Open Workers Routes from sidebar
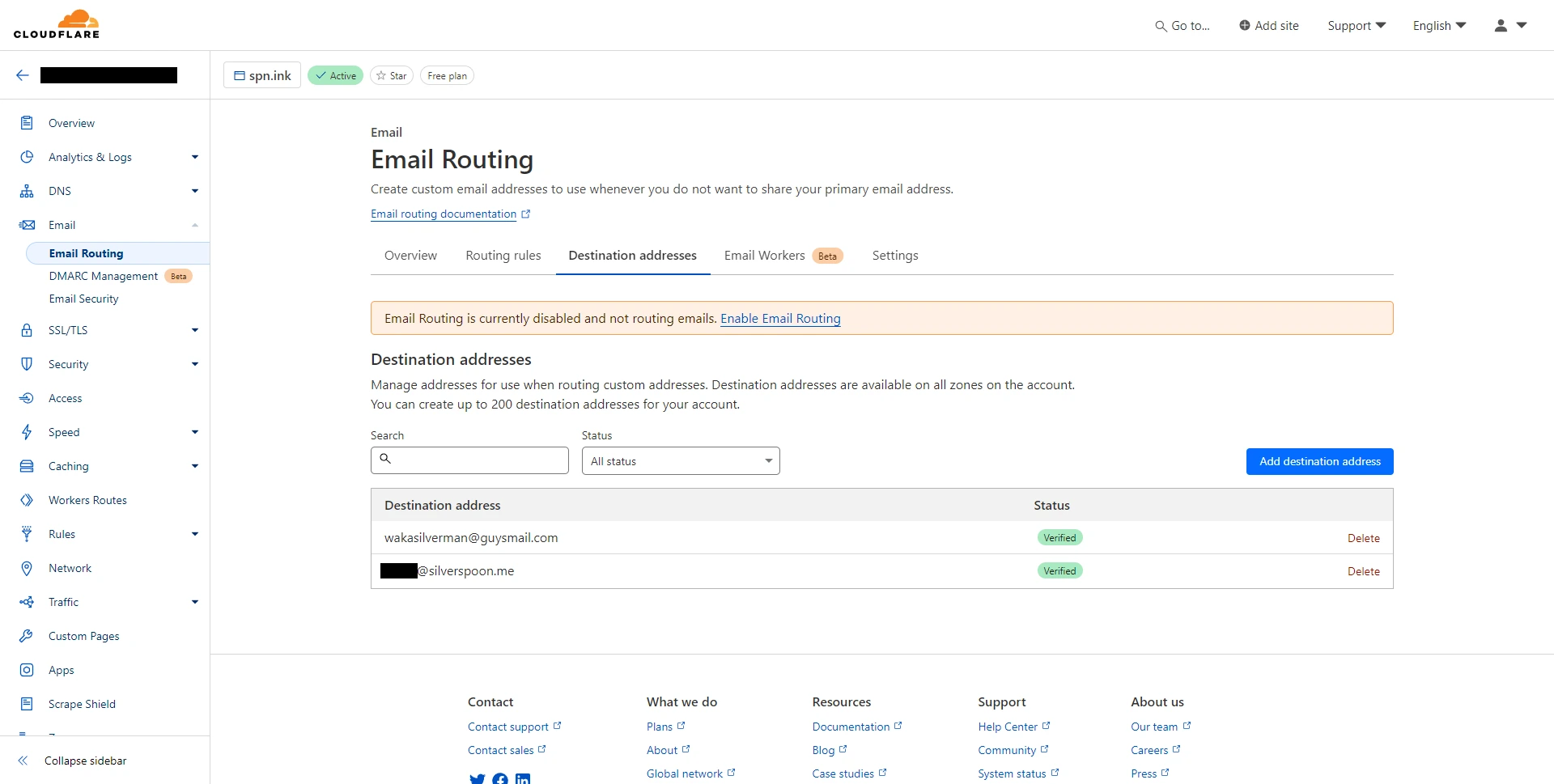The height and width of the screenshot is (784, 1554). click(x=87, y=500)
